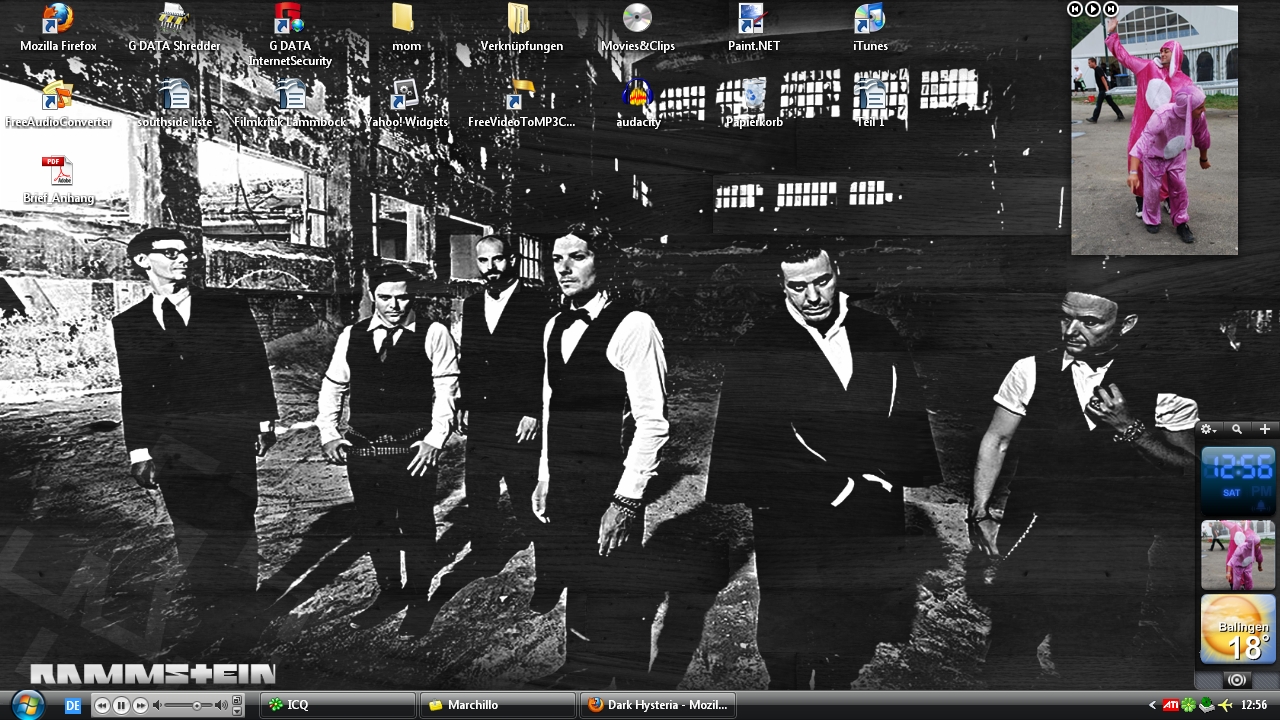Select the FreeAudioConverter desktop shortcut
Viewport: 1280px width, 720px height.
58,104
